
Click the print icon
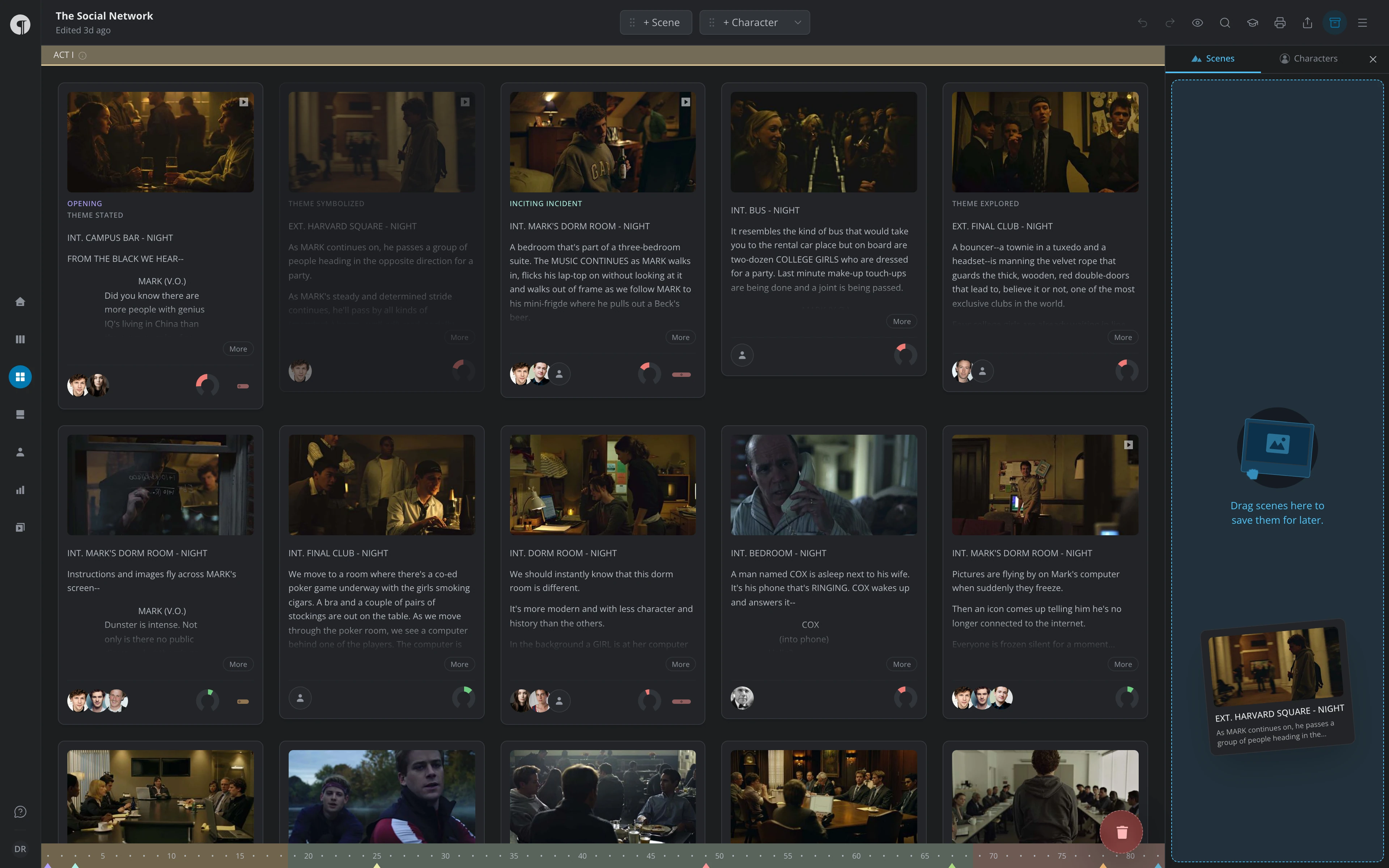pyautogui.click(x=1280, y=22)
